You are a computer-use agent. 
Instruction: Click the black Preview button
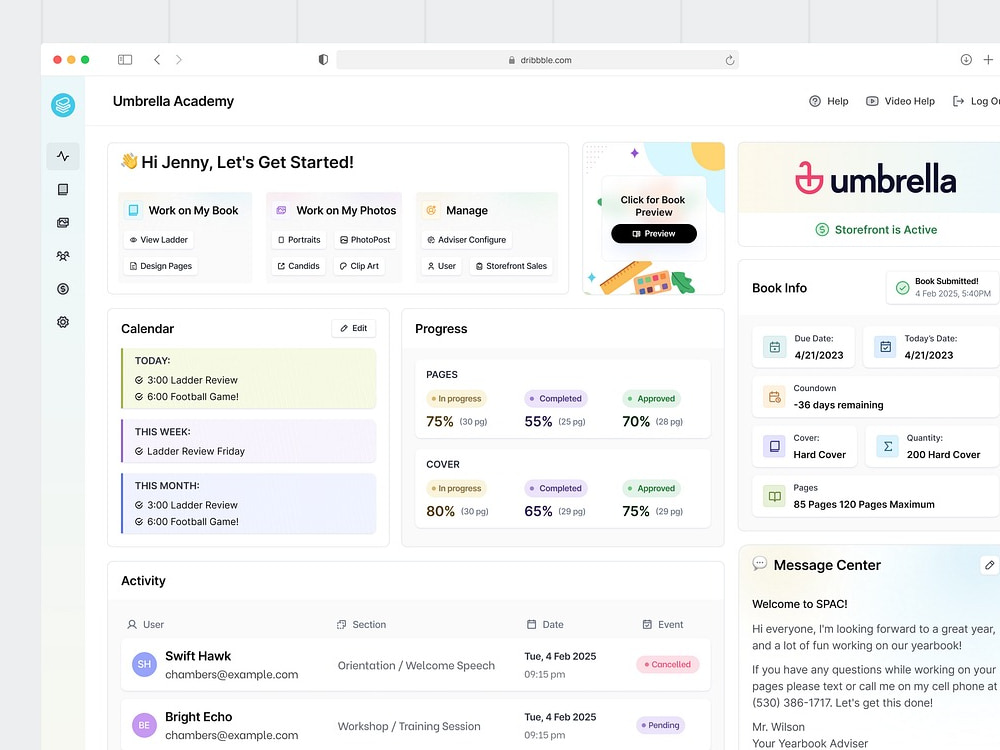654,233
